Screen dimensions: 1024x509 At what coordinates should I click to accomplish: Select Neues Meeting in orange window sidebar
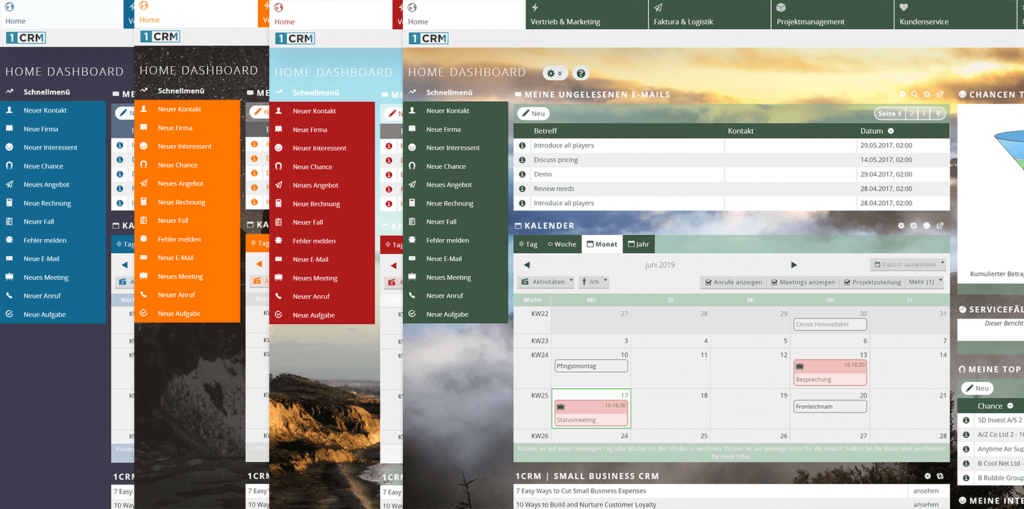pos(187,276)
